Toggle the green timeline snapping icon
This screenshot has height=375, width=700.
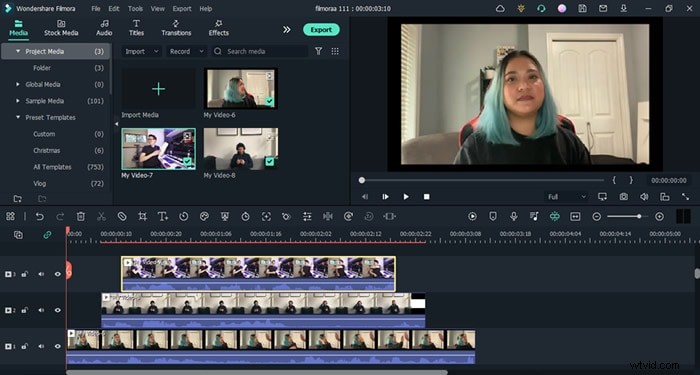point(554,217)
